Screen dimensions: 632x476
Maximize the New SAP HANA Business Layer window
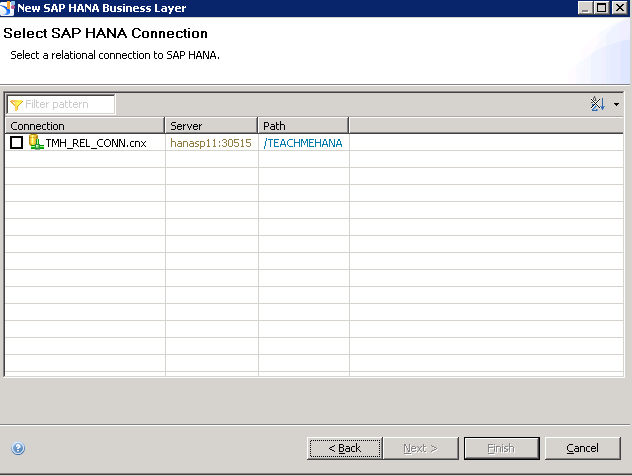tap(602, 8)
